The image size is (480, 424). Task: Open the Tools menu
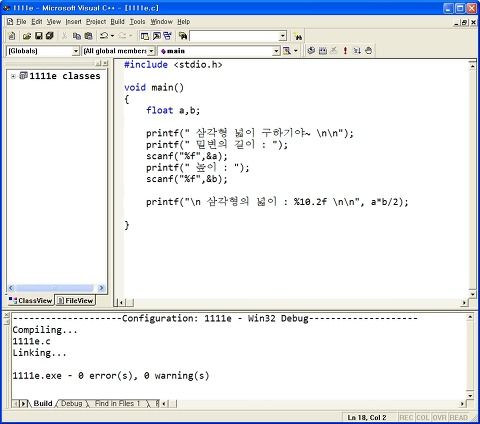[x=137, y=22]
